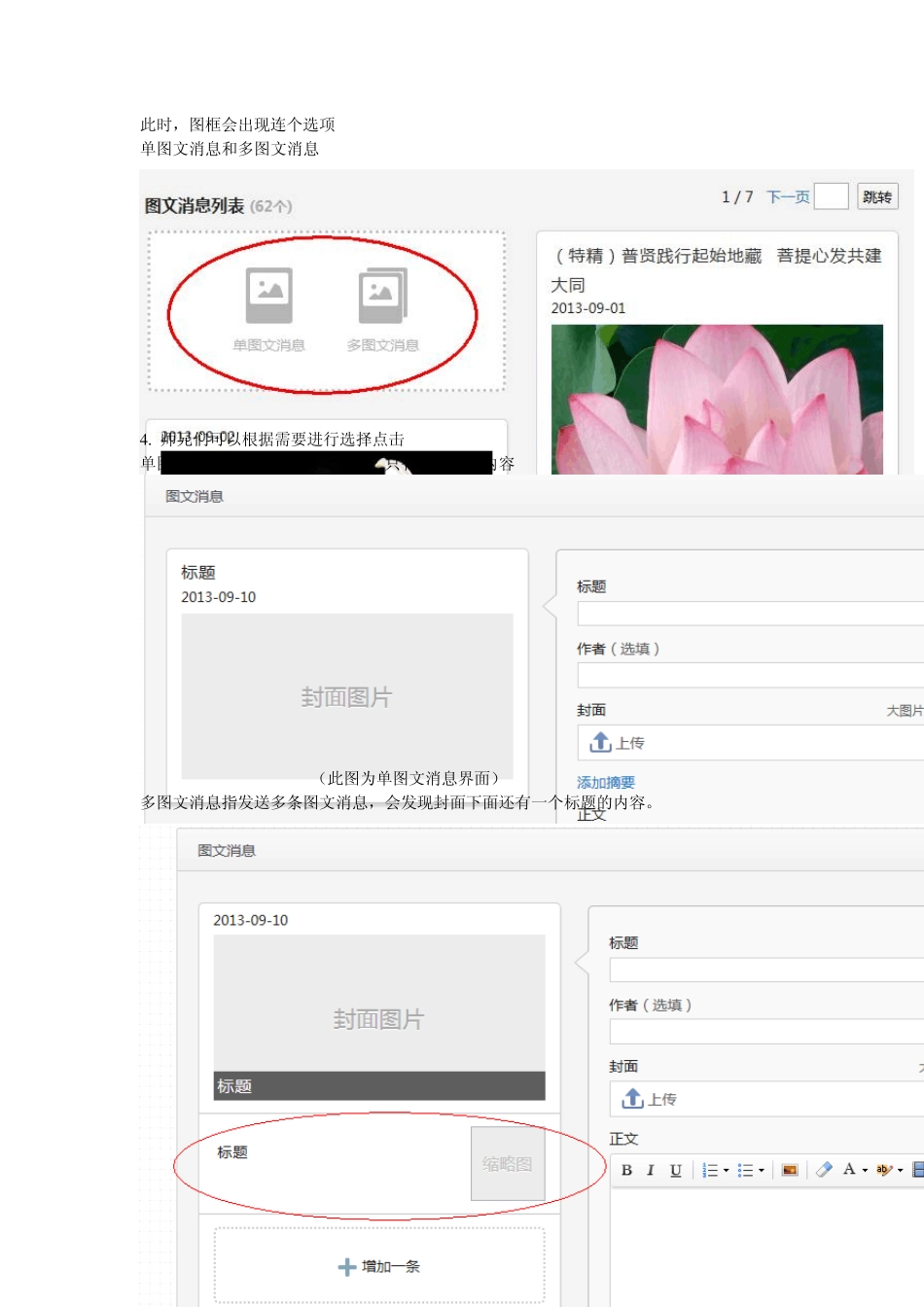
Task: Click the eraser clear-formatting icon
Action: [x=824, y=1170]
